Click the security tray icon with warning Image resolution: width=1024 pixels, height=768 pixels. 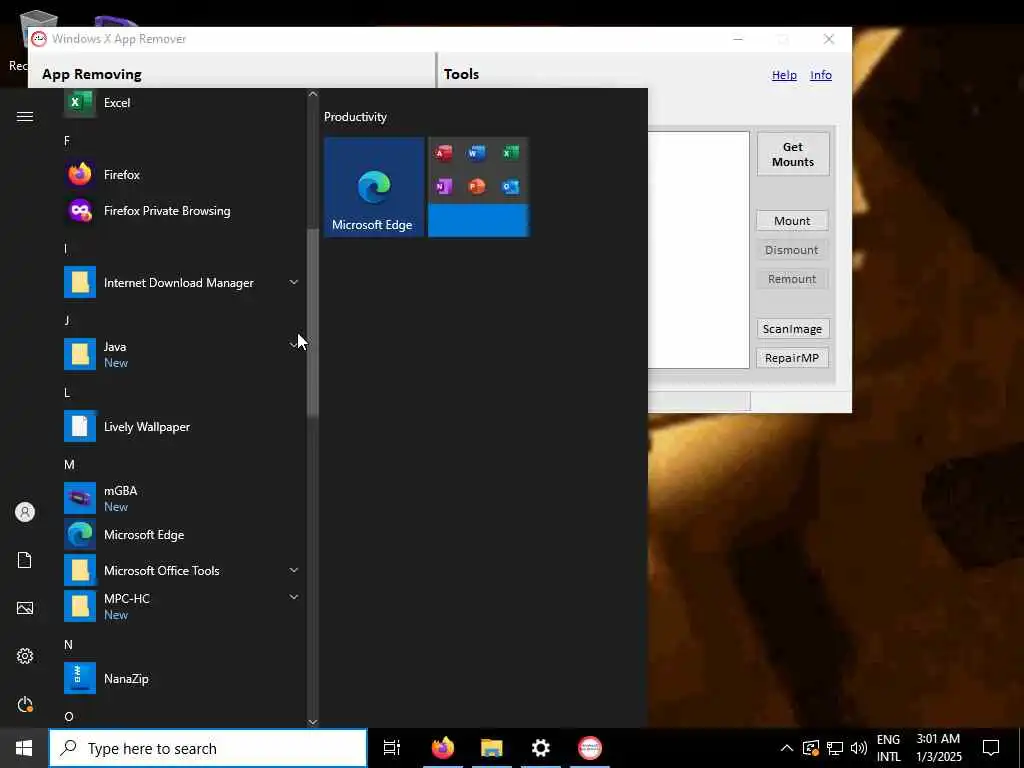click(x=811, y=748)
